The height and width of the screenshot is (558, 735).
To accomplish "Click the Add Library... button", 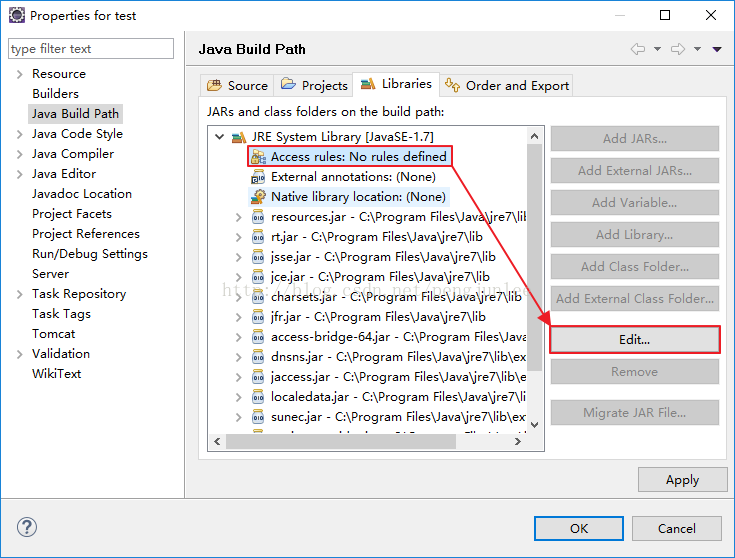I will [x=635, y=234].
